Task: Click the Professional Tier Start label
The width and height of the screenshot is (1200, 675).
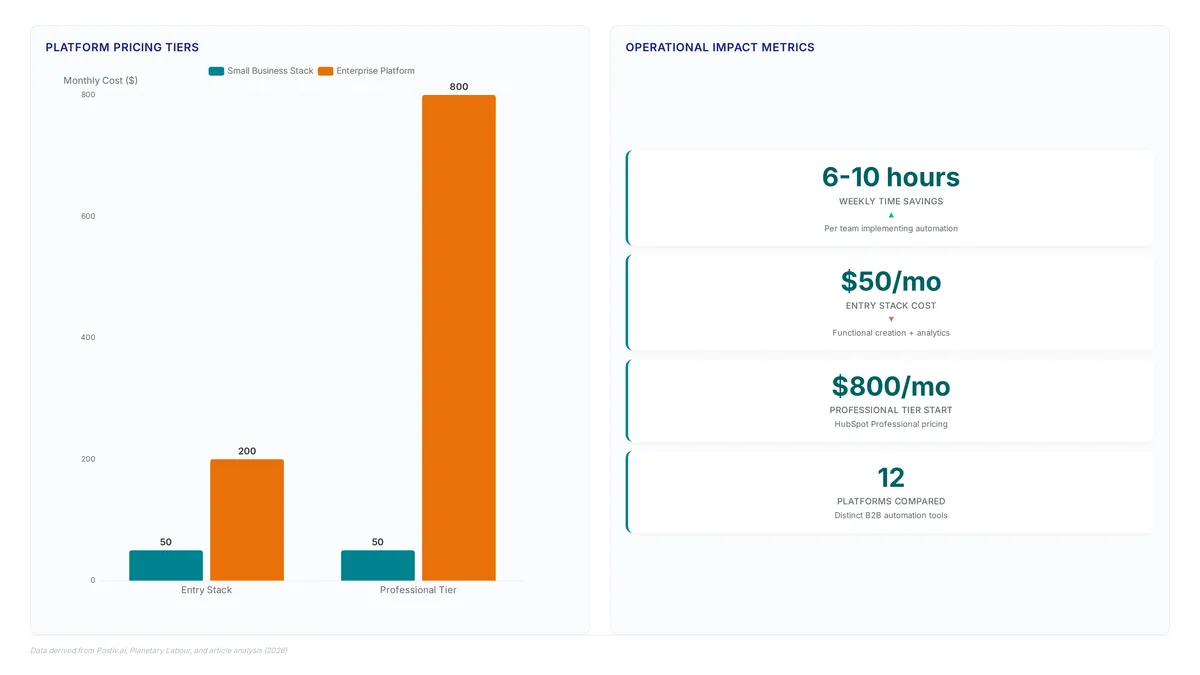Action: click(x=891, y=410)
